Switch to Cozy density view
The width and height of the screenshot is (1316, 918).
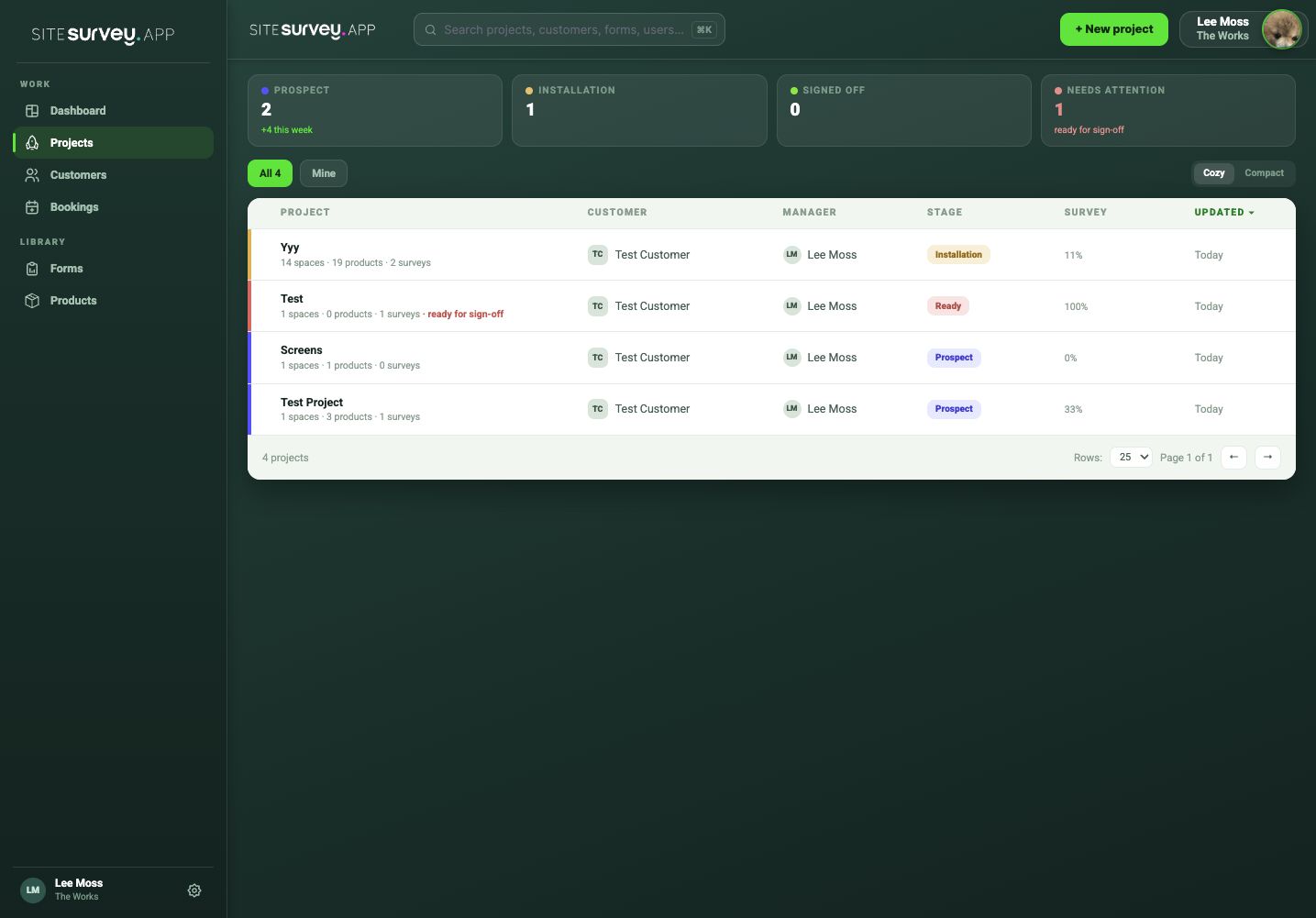point(1213,173)
